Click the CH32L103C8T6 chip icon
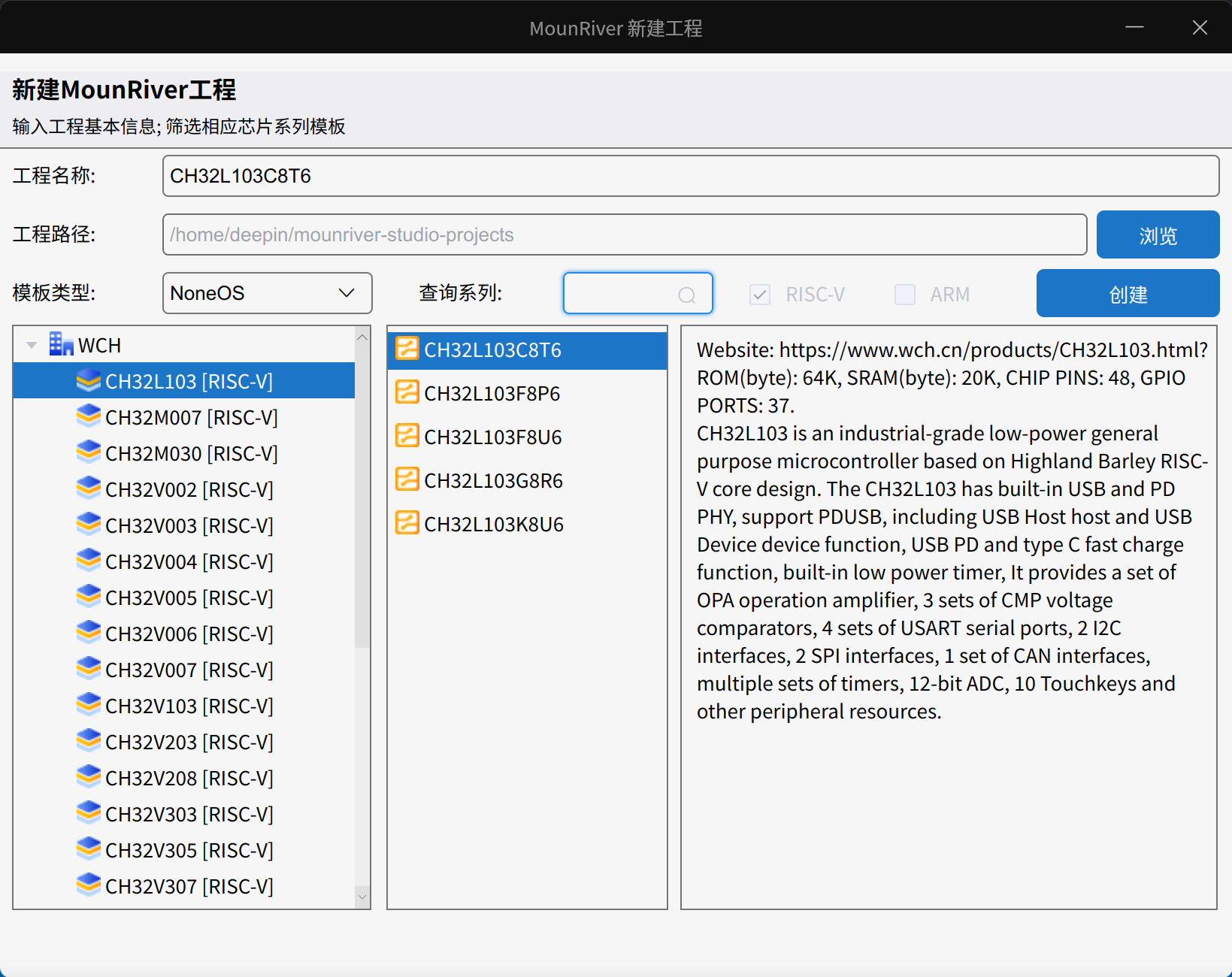 [x=407, y=349]
